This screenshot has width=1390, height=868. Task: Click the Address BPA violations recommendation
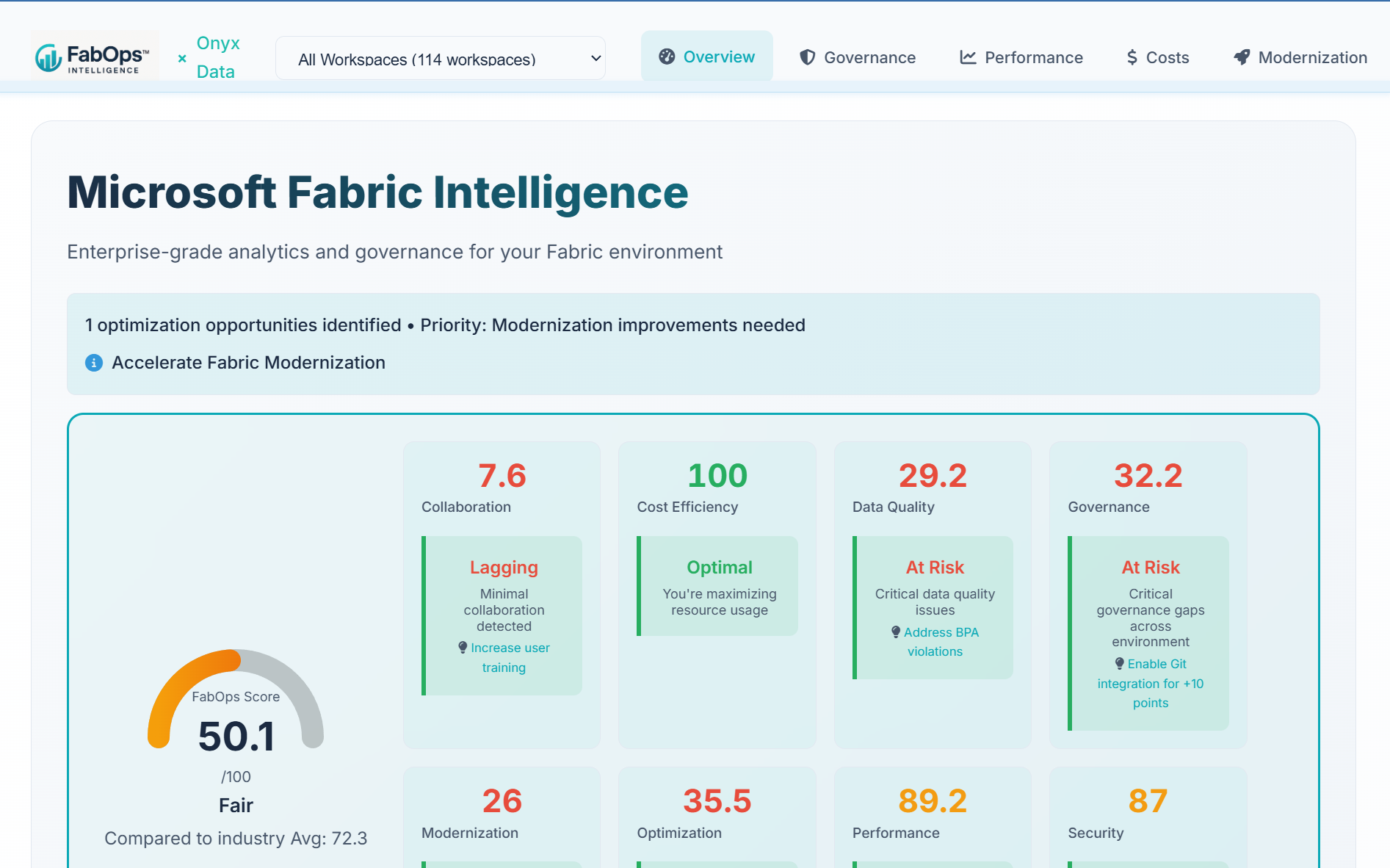point(935,642)
